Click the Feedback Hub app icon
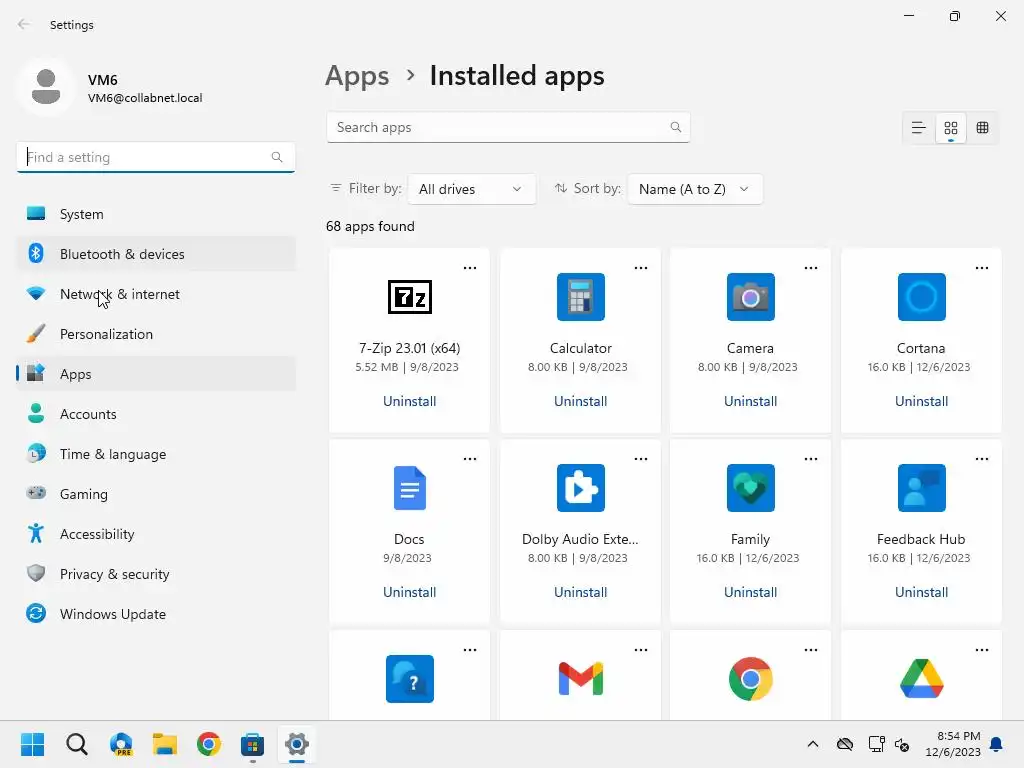This screenshot has width=1024, height=768. pyautogui.click(x=921, y=488)
